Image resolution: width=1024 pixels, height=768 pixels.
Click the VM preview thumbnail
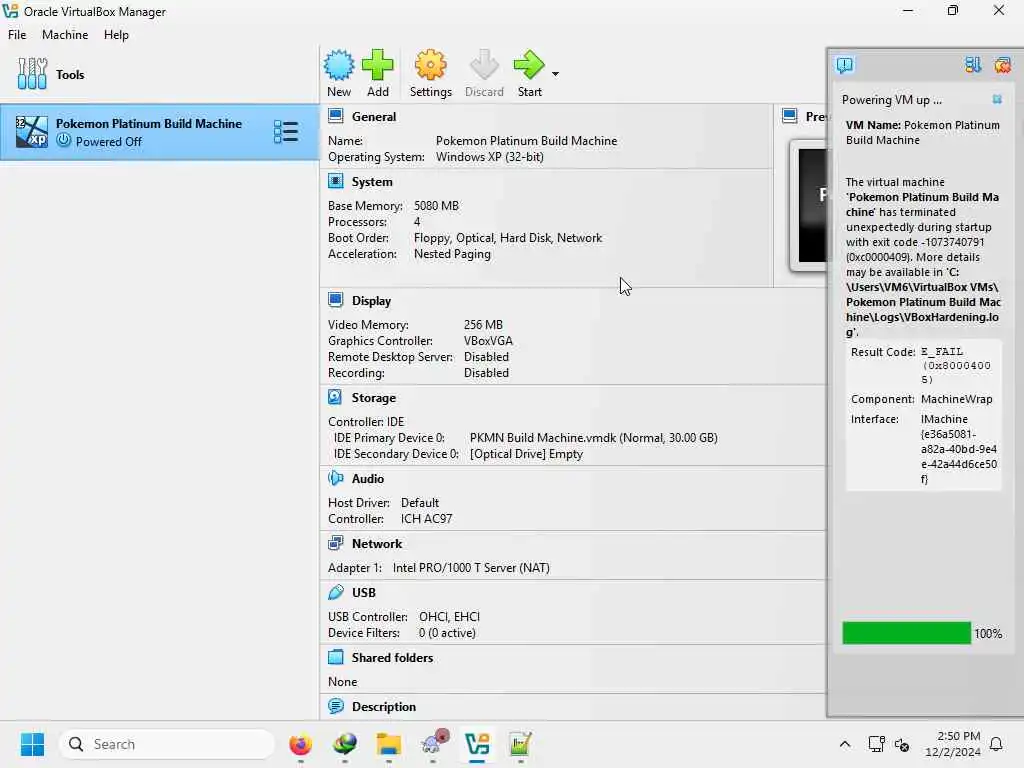[x=810, y=206]
